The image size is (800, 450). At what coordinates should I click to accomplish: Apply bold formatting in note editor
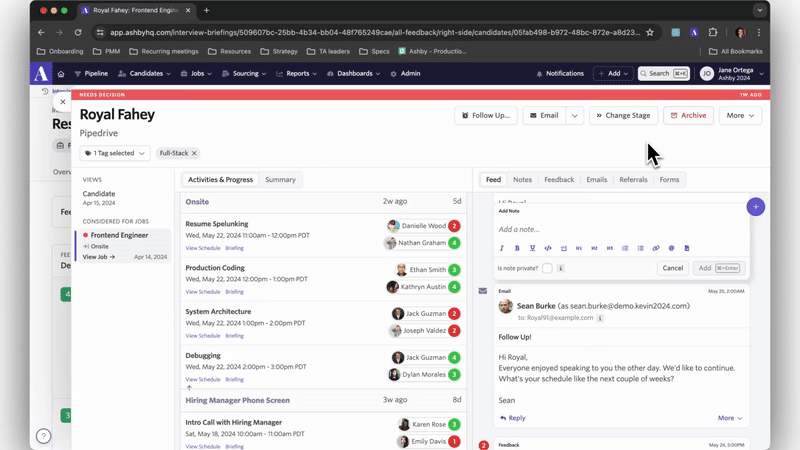pyautogui.click(x=517, y=248)
